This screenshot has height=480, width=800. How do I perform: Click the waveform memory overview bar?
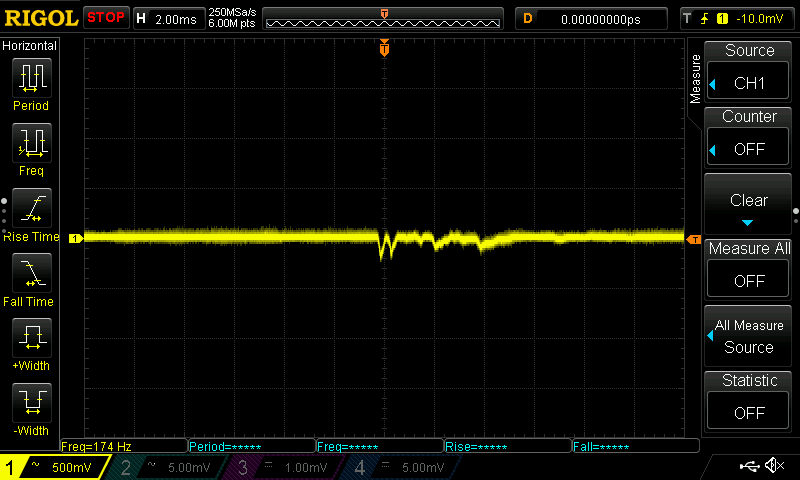[383, 19]
